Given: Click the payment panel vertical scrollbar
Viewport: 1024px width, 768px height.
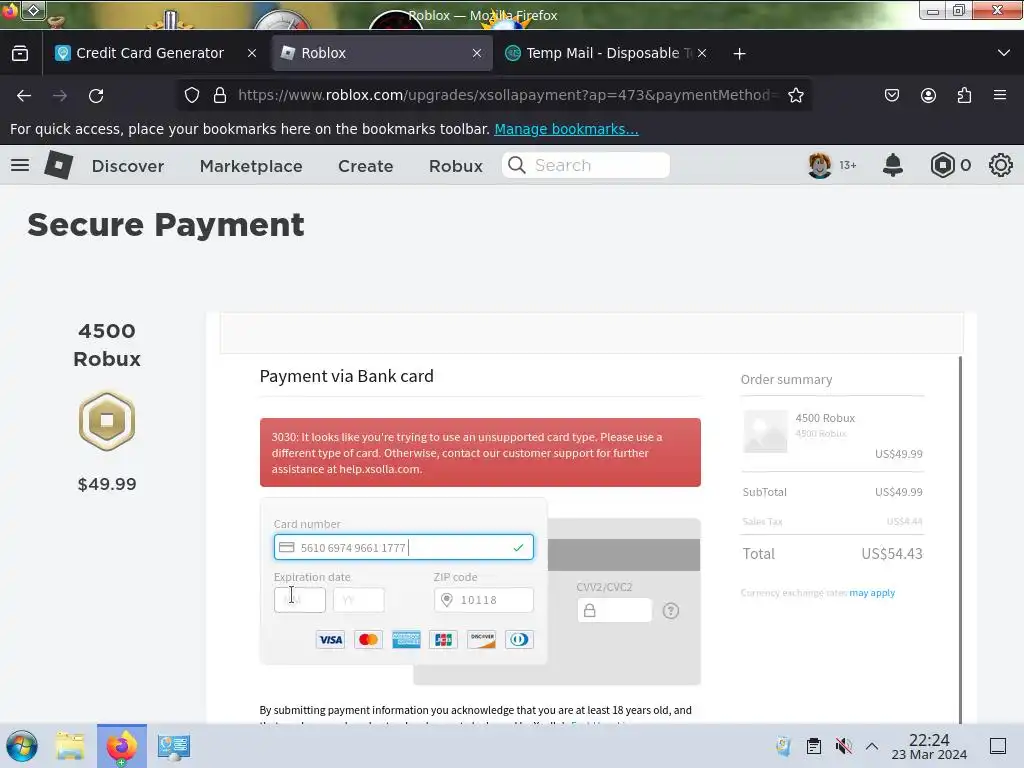Looking at the screenshot, I should (x=961, y=539).
